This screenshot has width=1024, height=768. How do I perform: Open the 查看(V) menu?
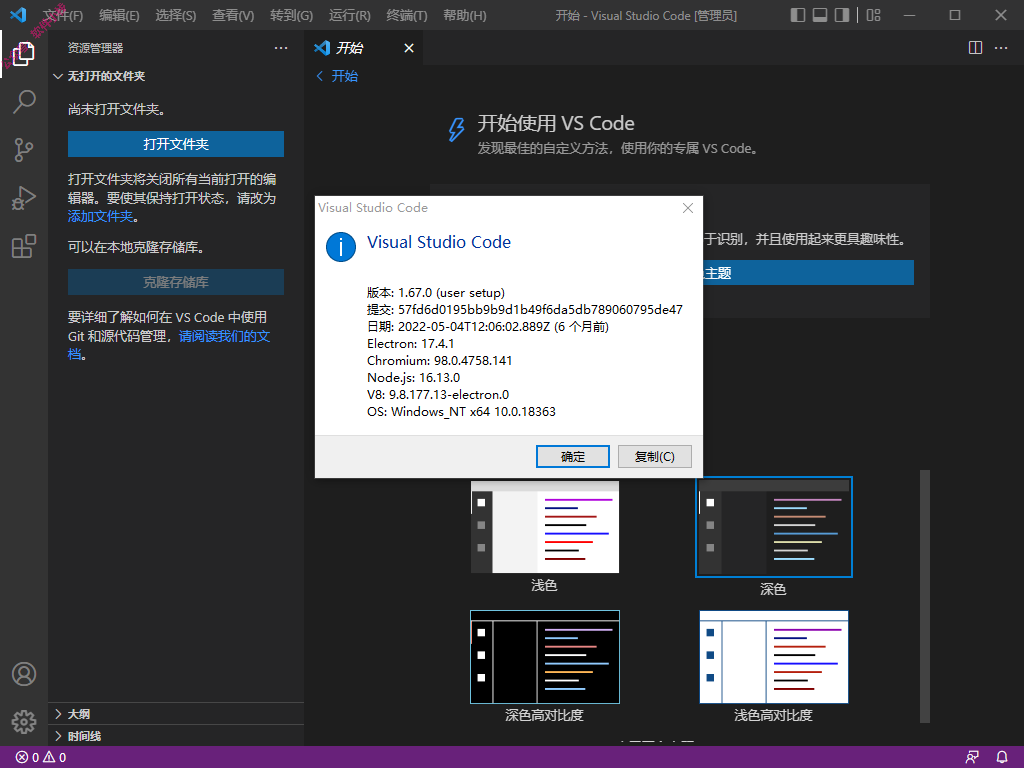tap(233, 15)
